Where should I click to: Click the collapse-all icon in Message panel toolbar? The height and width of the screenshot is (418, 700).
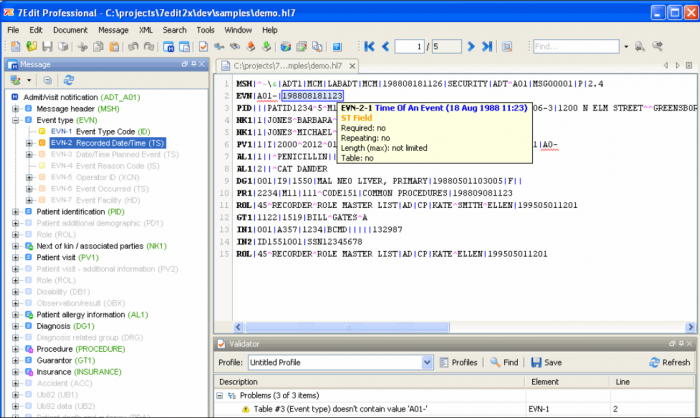(47, 80)
